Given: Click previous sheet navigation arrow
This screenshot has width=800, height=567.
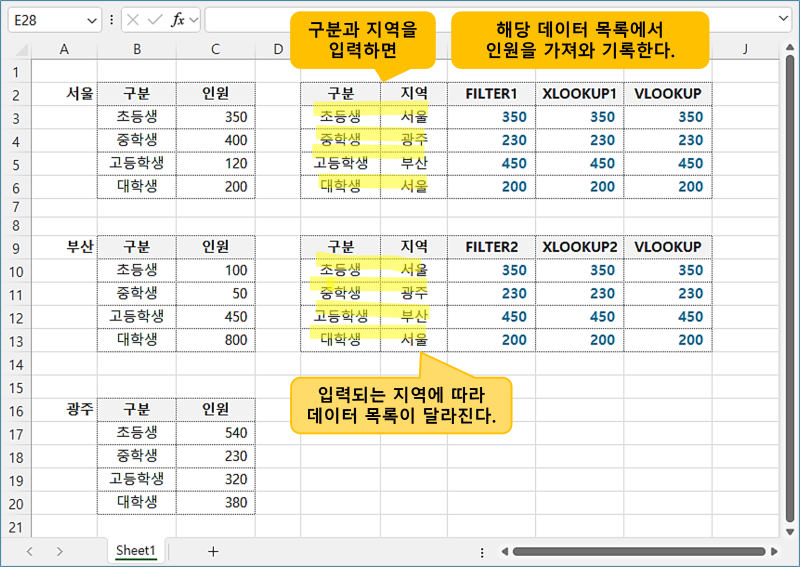Looking at the screenshot, I should [30, 551].
